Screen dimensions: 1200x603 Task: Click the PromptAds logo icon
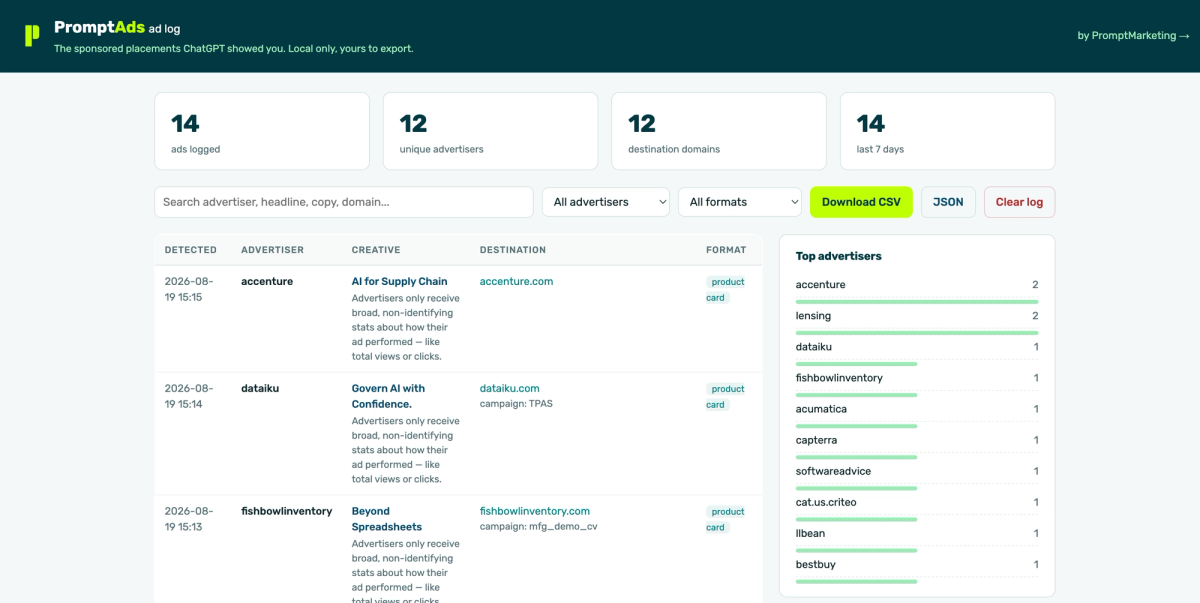[x=32, y=36]
